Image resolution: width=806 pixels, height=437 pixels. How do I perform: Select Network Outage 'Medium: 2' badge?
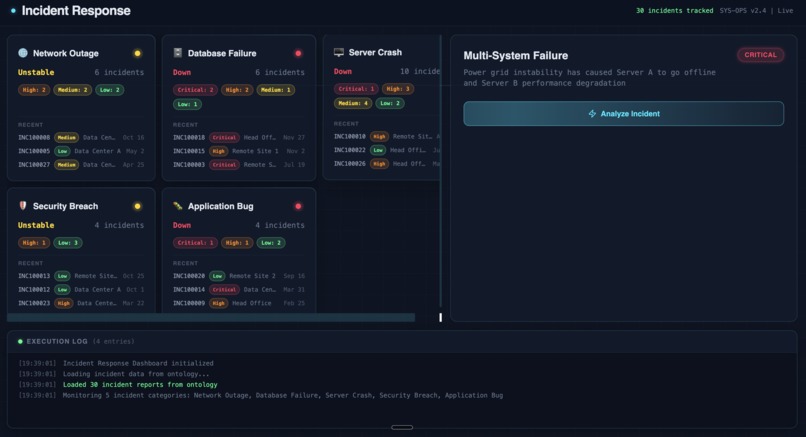click(72, 90)
